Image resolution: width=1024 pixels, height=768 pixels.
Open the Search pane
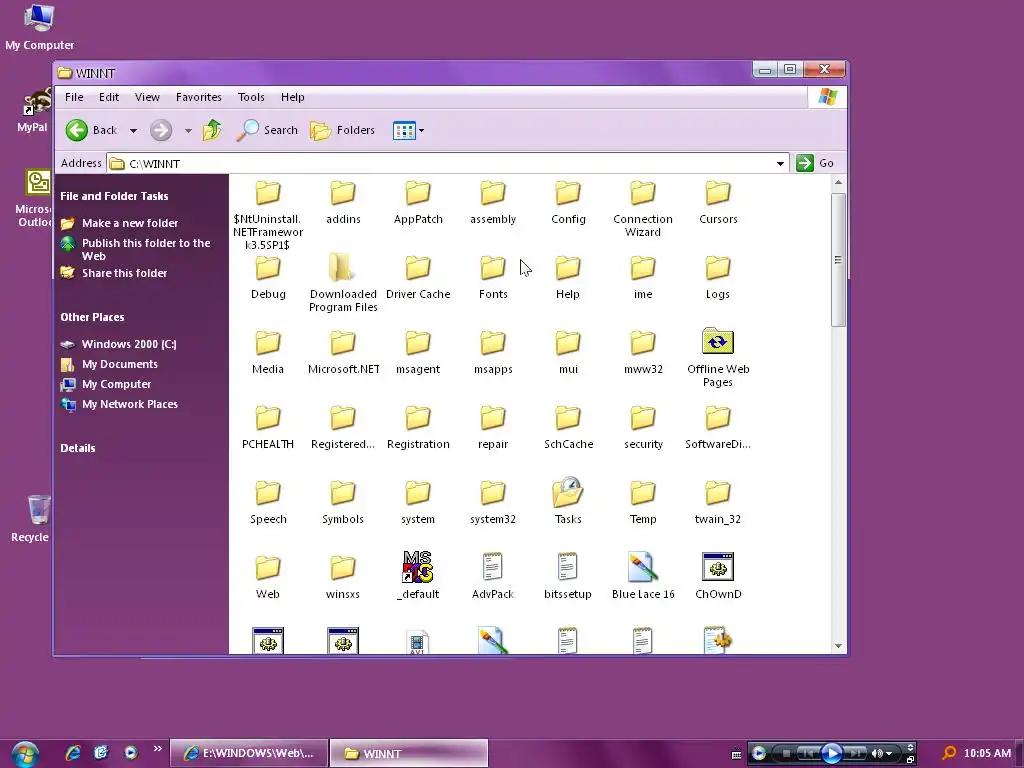coord(267,130)
